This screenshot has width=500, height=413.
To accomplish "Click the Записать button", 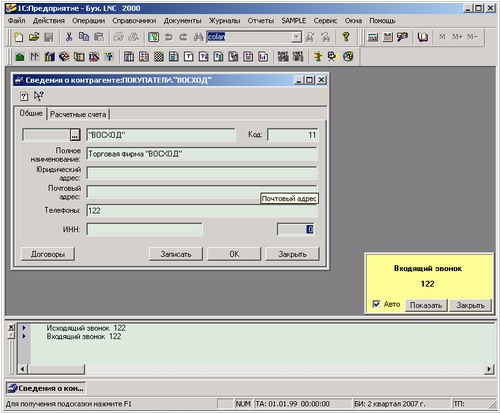I will pos(176,254).
